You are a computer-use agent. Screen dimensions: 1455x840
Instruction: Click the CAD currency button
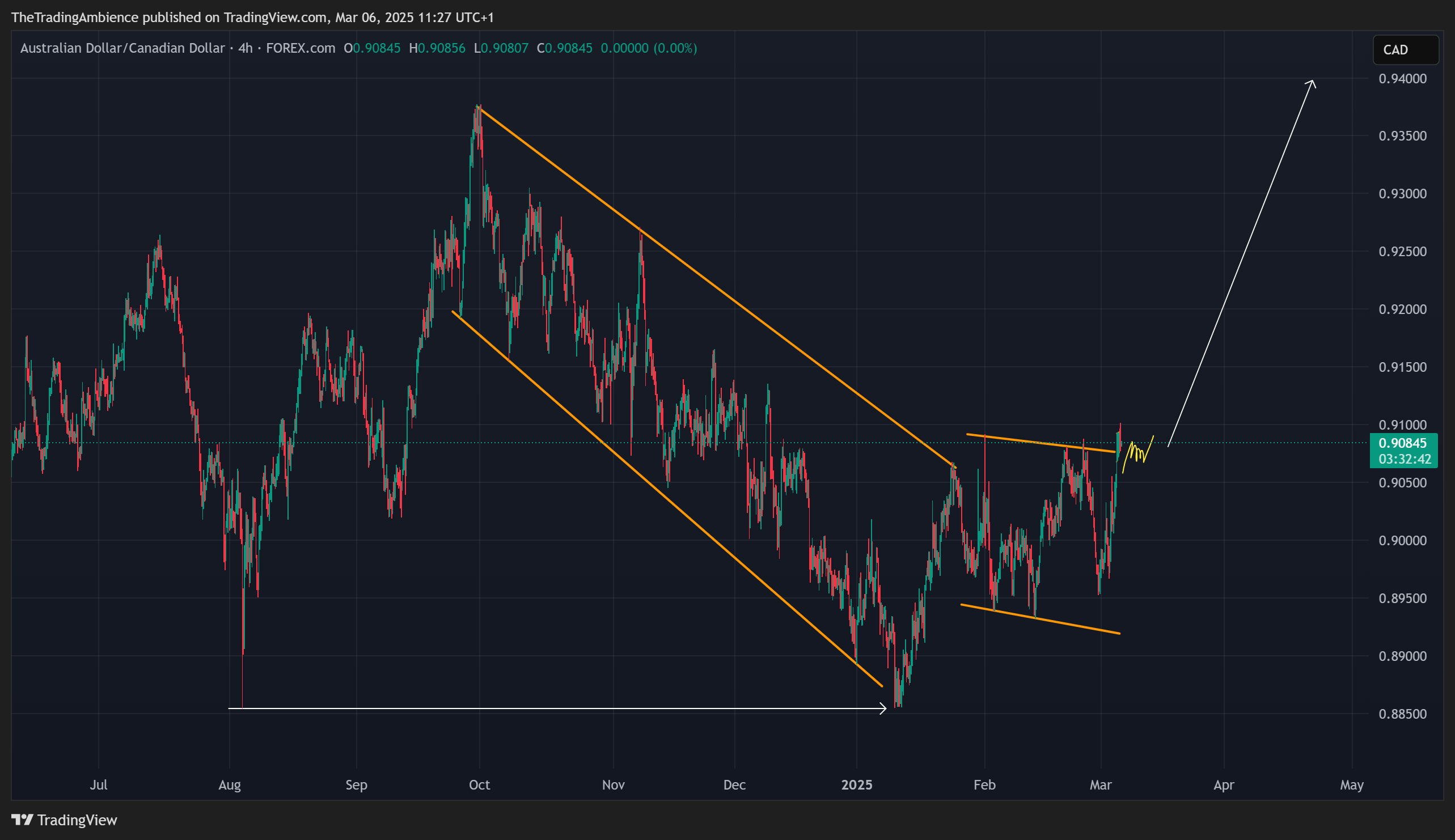point(1405,50)
